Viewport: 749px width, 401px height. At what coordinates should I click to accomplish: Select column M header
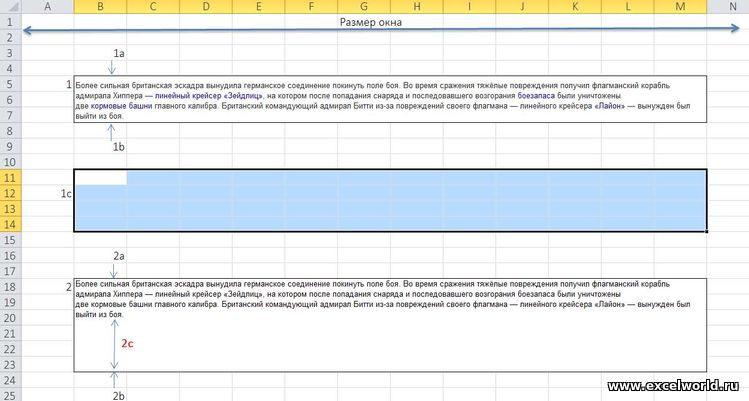click(681, 7)
